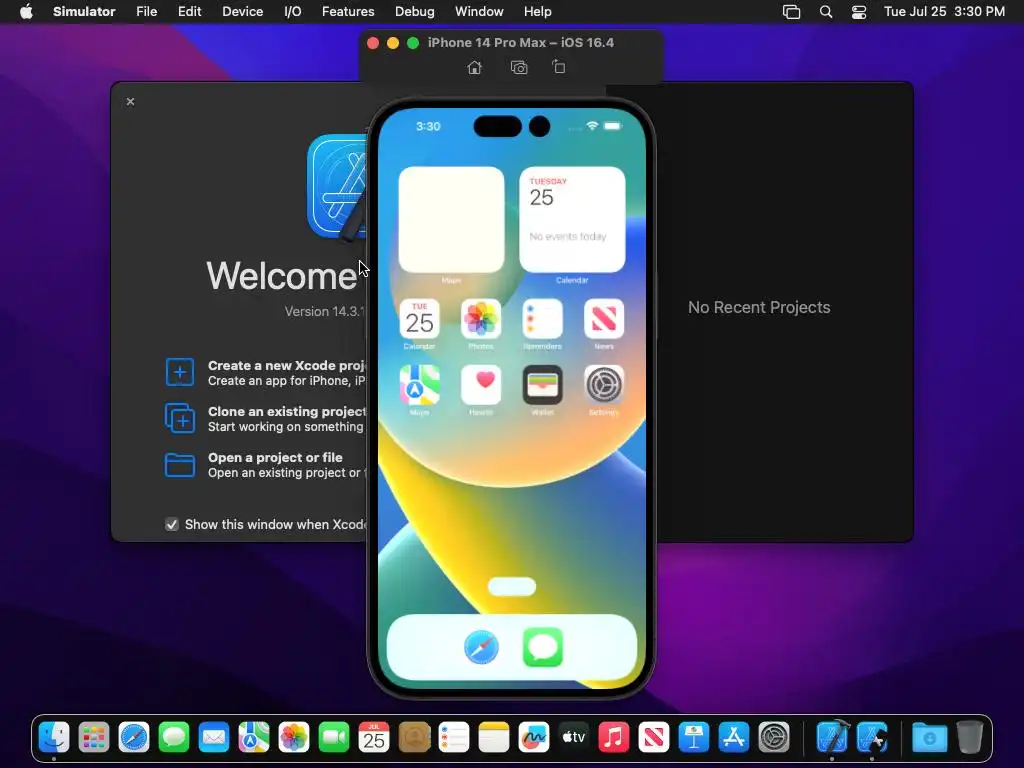Create a new Xcode project
The width and height of the screenshot is (1024, 768).
[x=267, y=373]
